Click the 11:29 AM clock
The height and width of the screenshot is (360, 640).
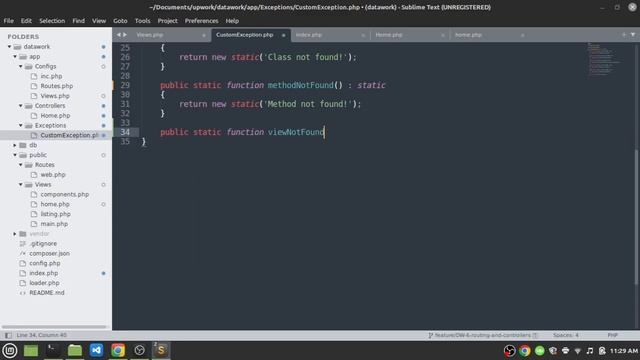tap(624, 351)
